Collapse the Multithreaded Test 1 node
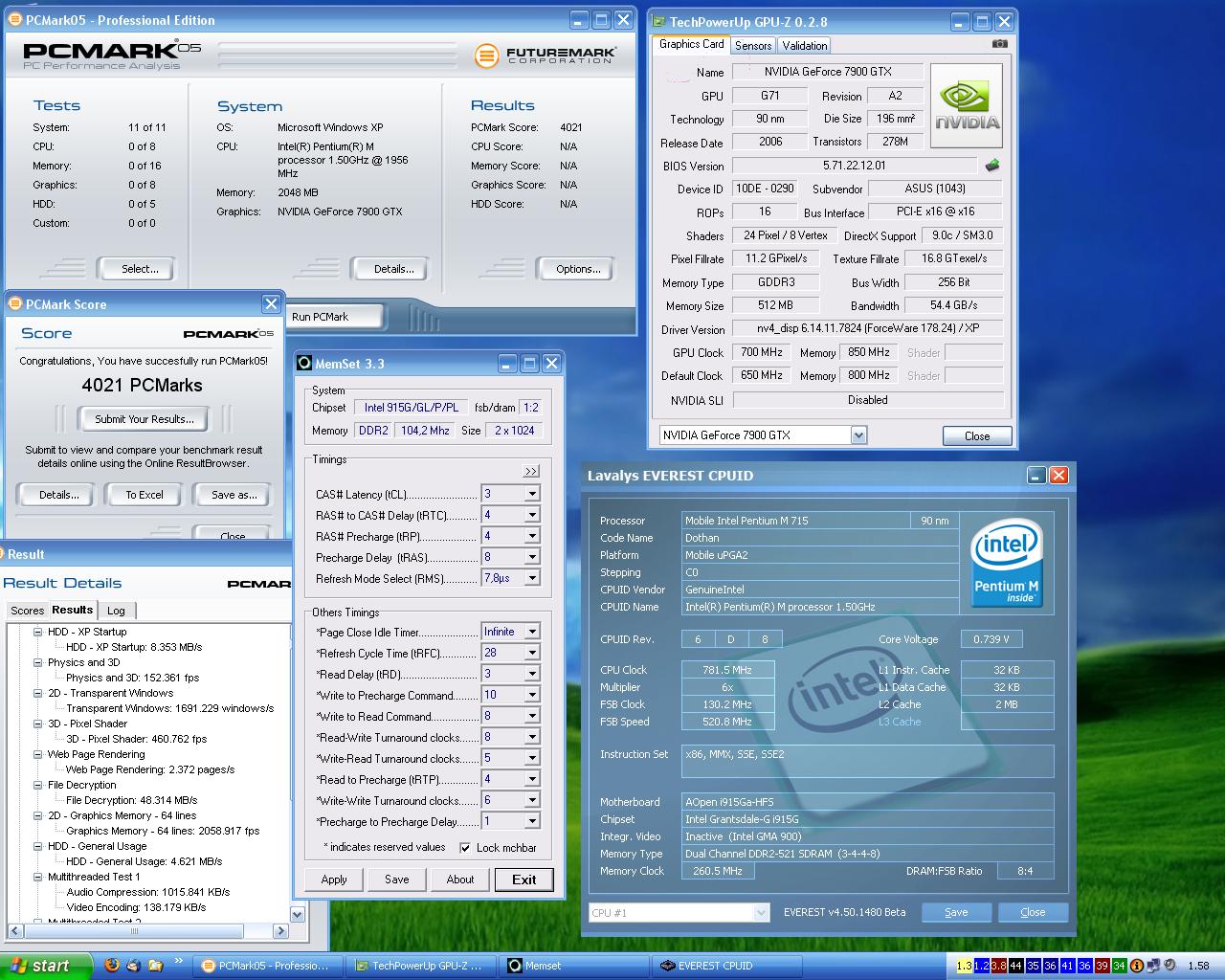The image size is (1225, 980). [38, 877]
